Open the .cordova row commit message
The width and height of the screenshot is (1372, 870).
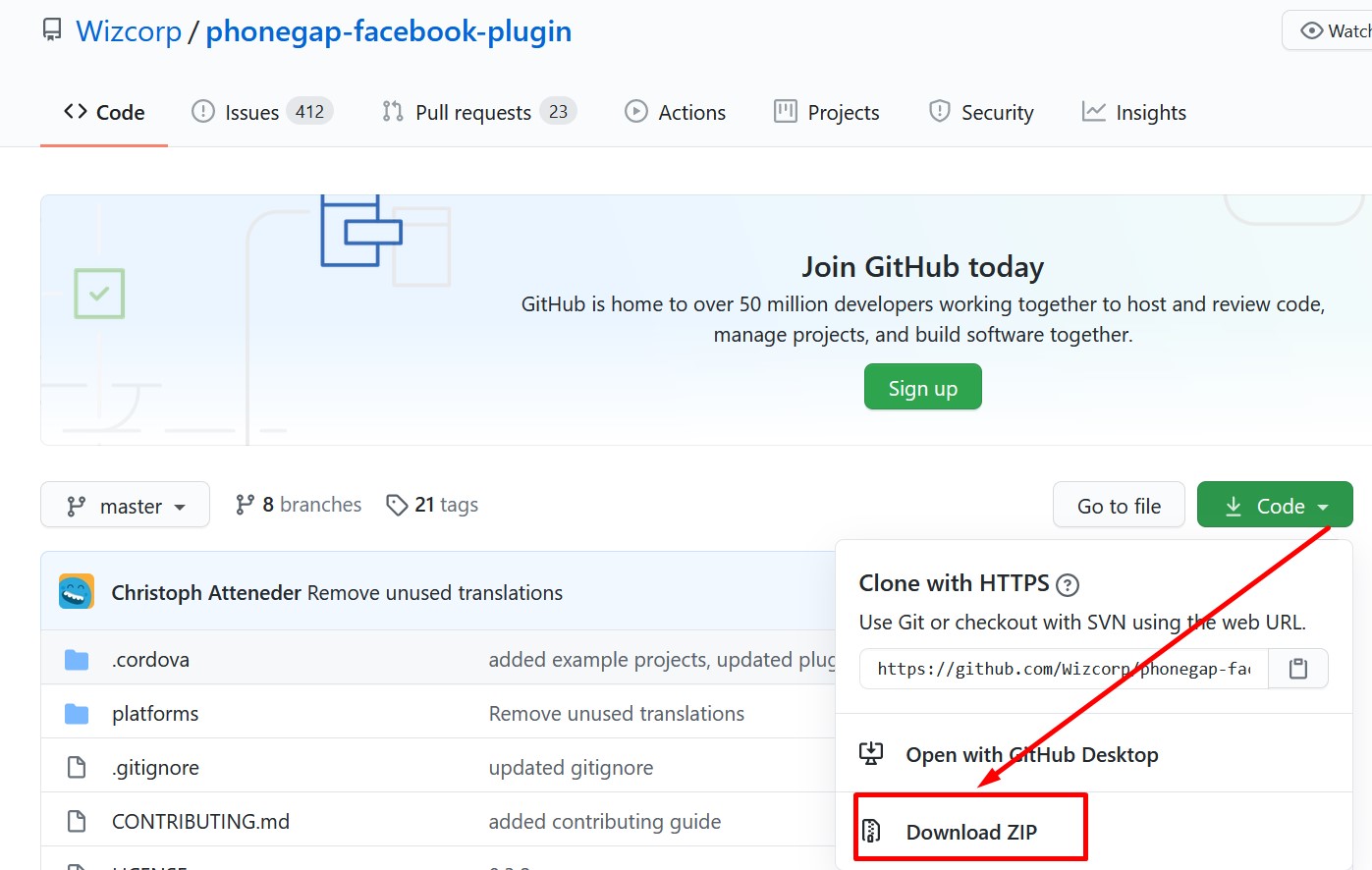coord(662,660)
